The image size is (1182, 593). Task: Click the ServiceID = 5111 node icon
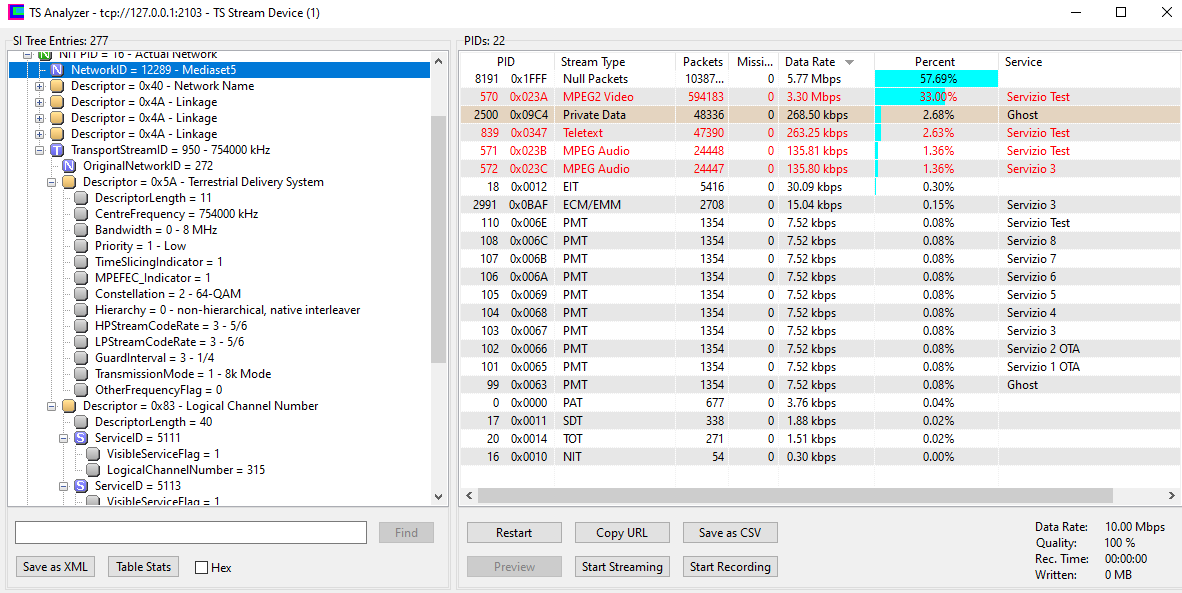coord(81,438)
